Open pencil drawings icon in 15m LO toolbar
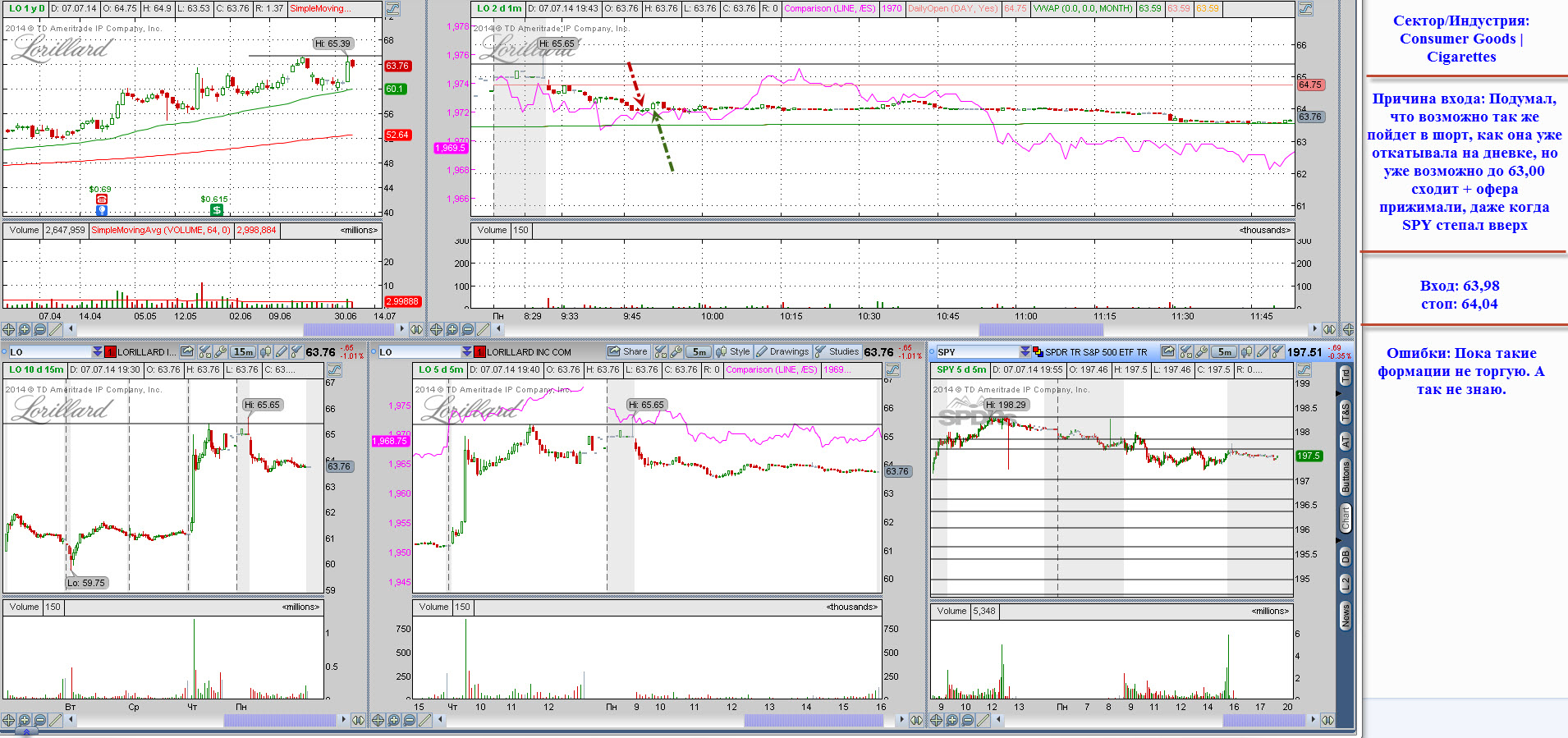 (x=281, y=351)
